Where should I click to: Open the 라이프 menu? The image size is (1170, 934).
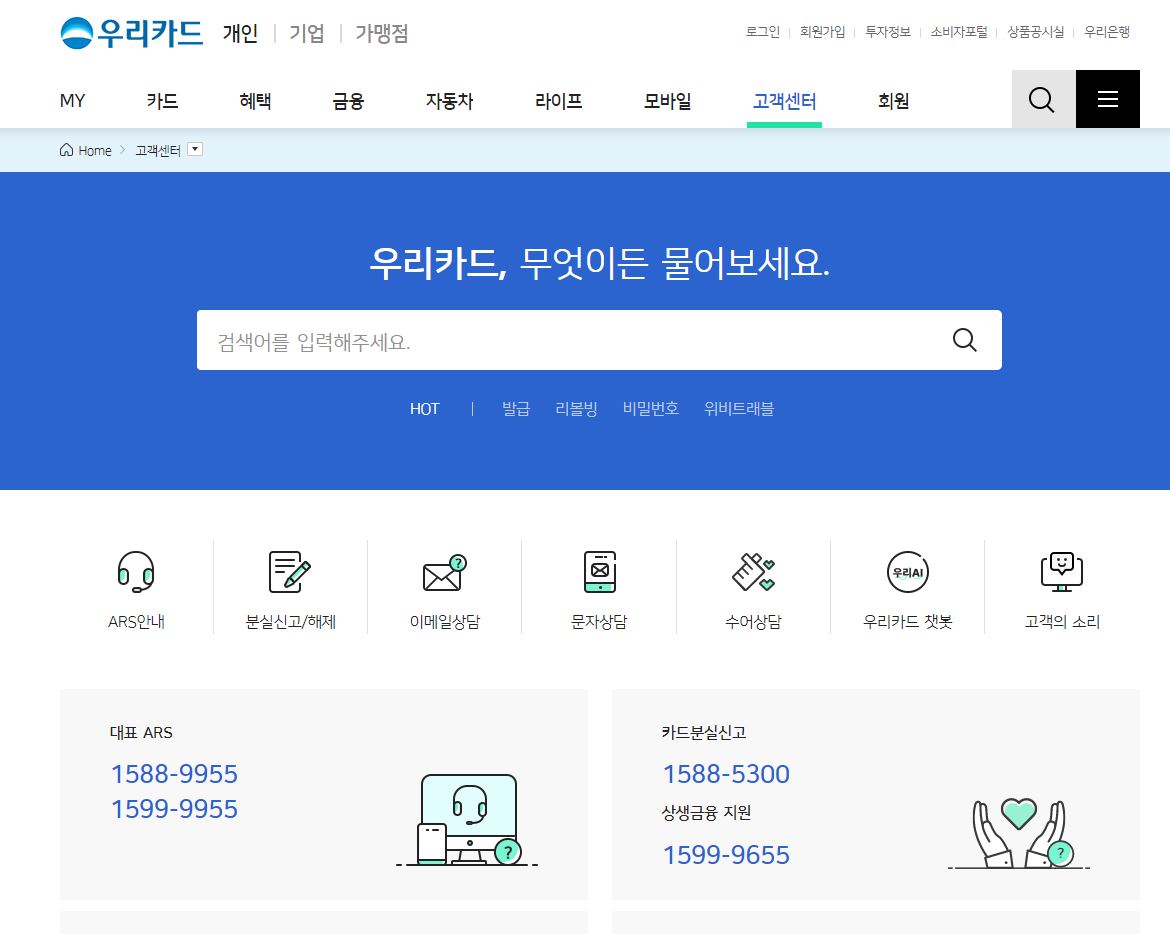click(559, 101)
